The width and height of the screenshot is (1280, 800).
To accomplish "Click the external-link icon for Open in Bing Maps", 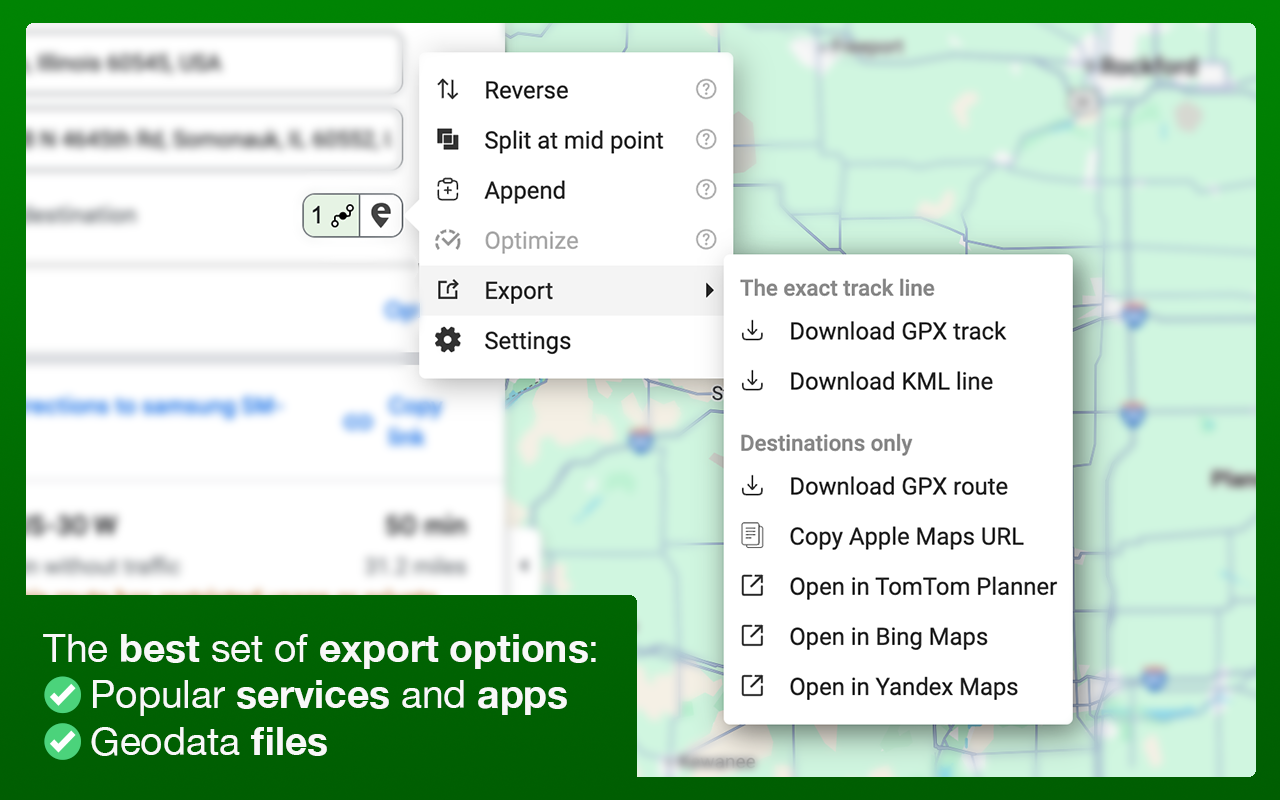I will (752, 636).
